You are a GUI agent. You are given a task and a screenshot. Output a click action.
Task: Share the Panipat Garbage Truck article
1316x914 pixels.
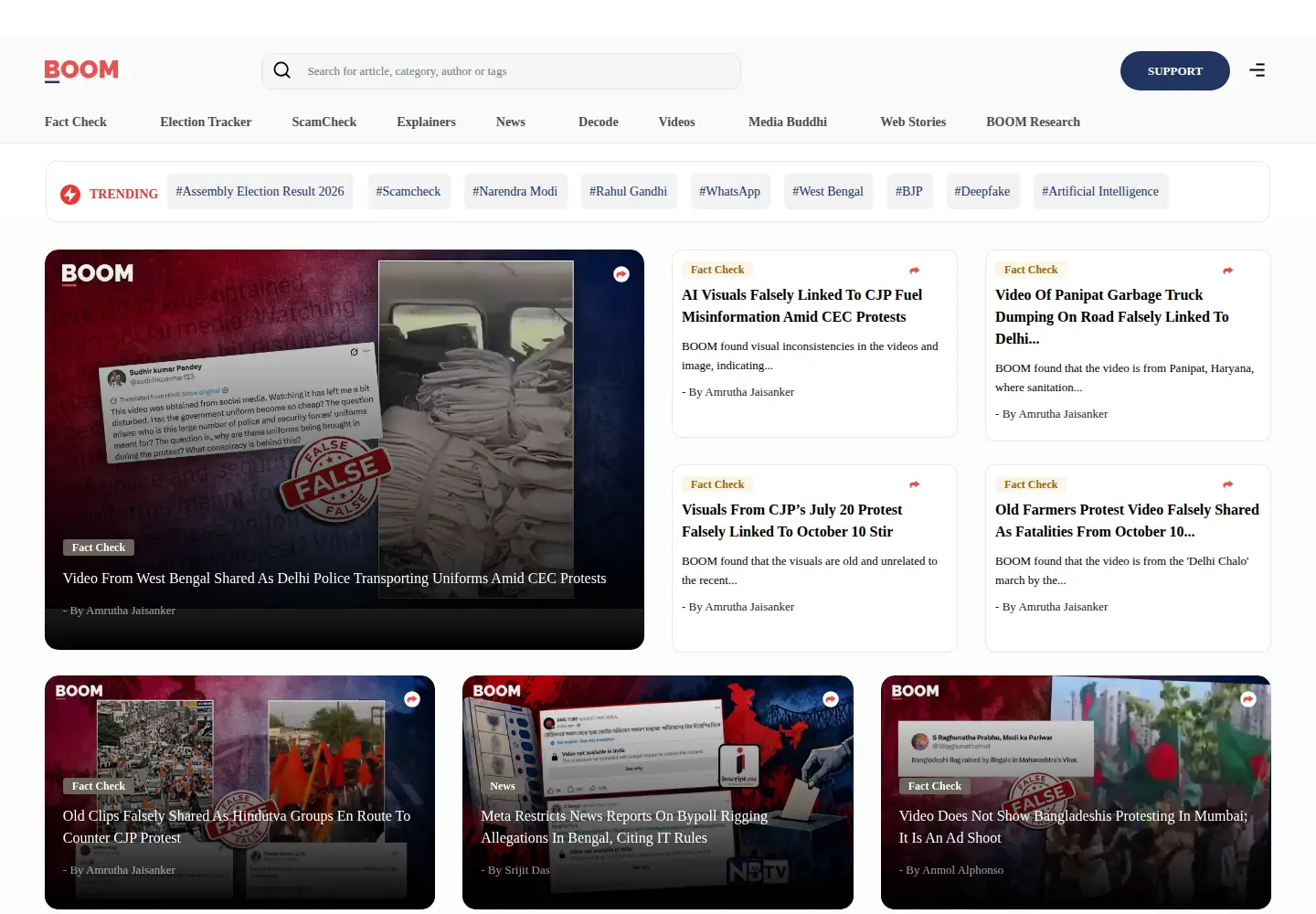coord(1228,271)
